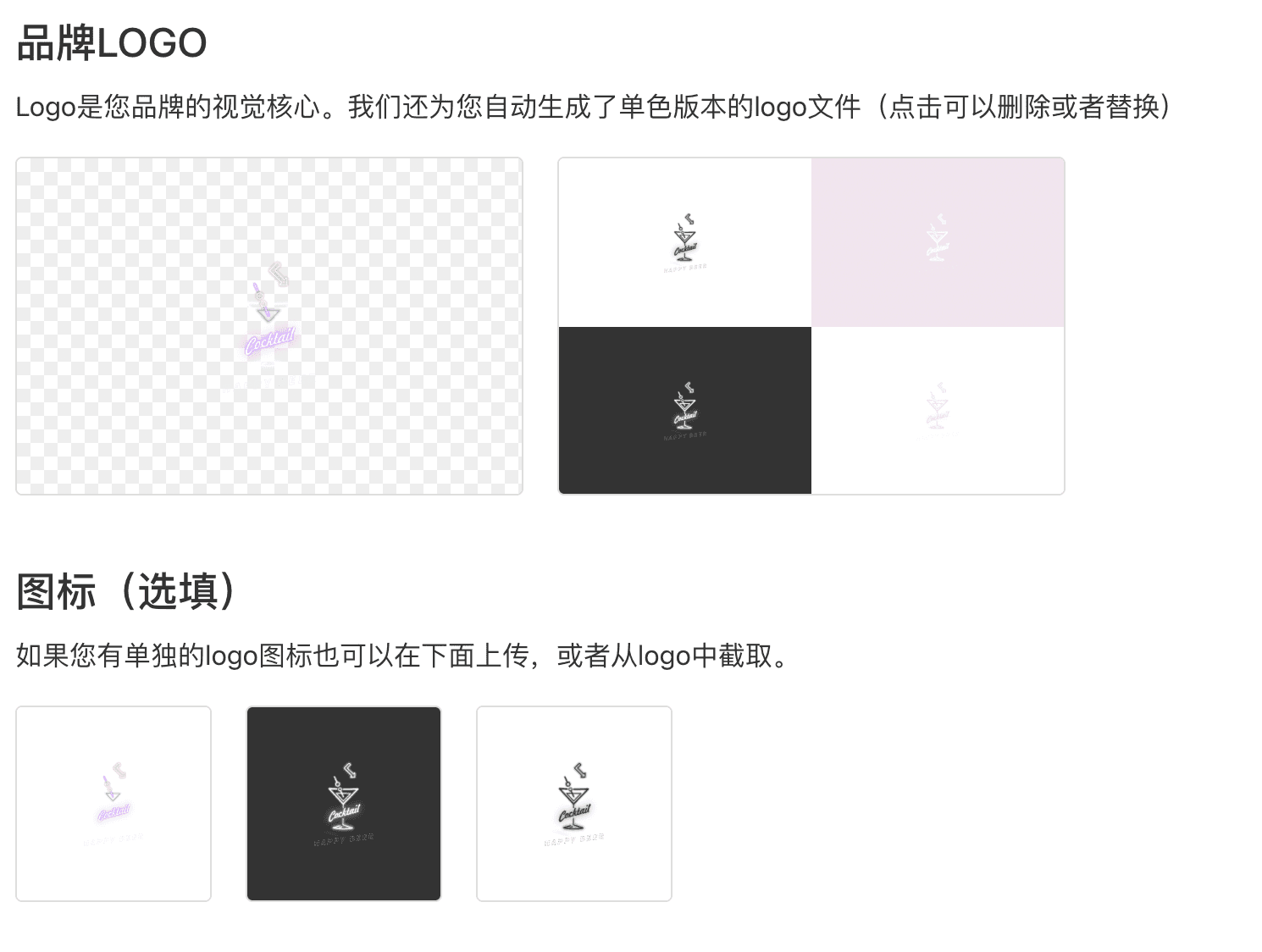Viewport: 1262px width, 952px height.
Task: Click the 图标（选填）heading
Action: (x=127, y=591)
